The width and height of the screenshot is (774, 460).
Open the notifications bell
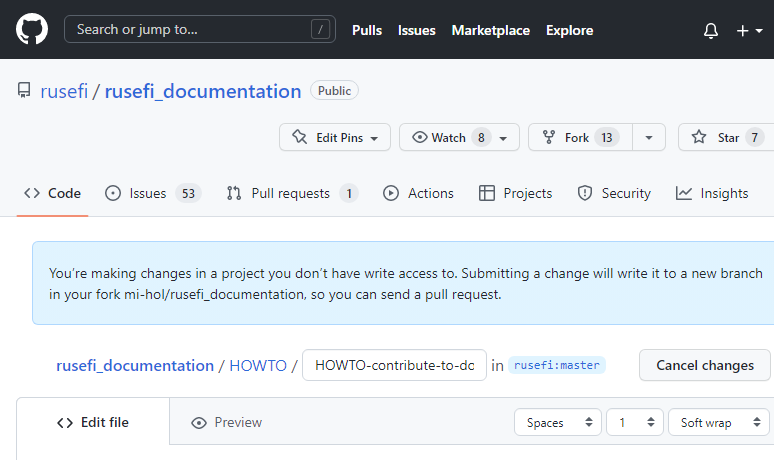pyautogui.click(x=711, y=30)
